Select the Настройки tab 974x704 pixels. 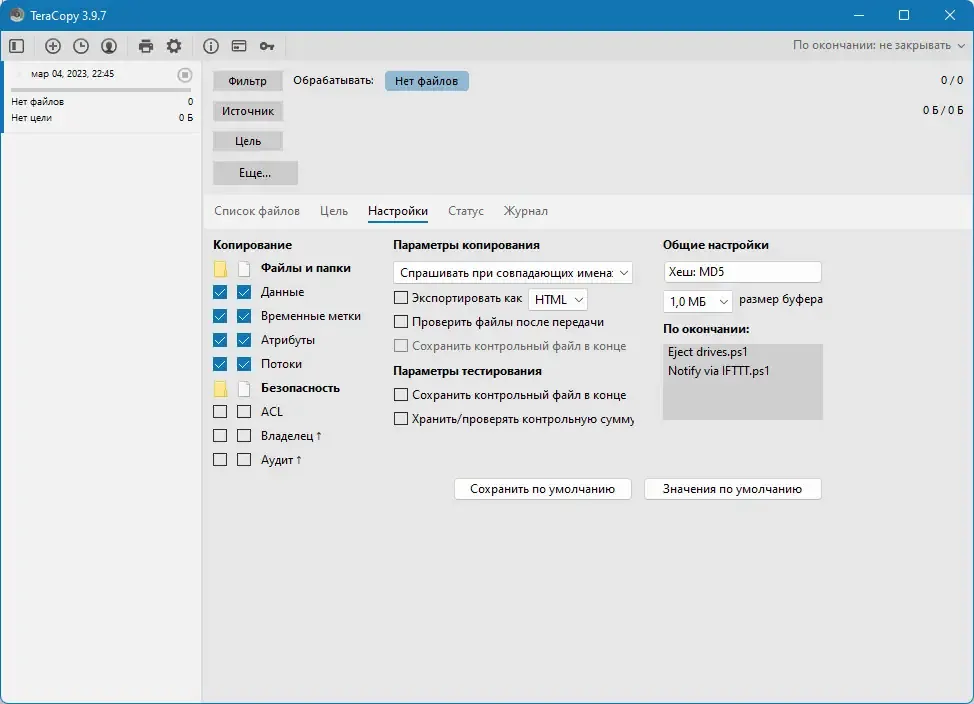(398, 211)
